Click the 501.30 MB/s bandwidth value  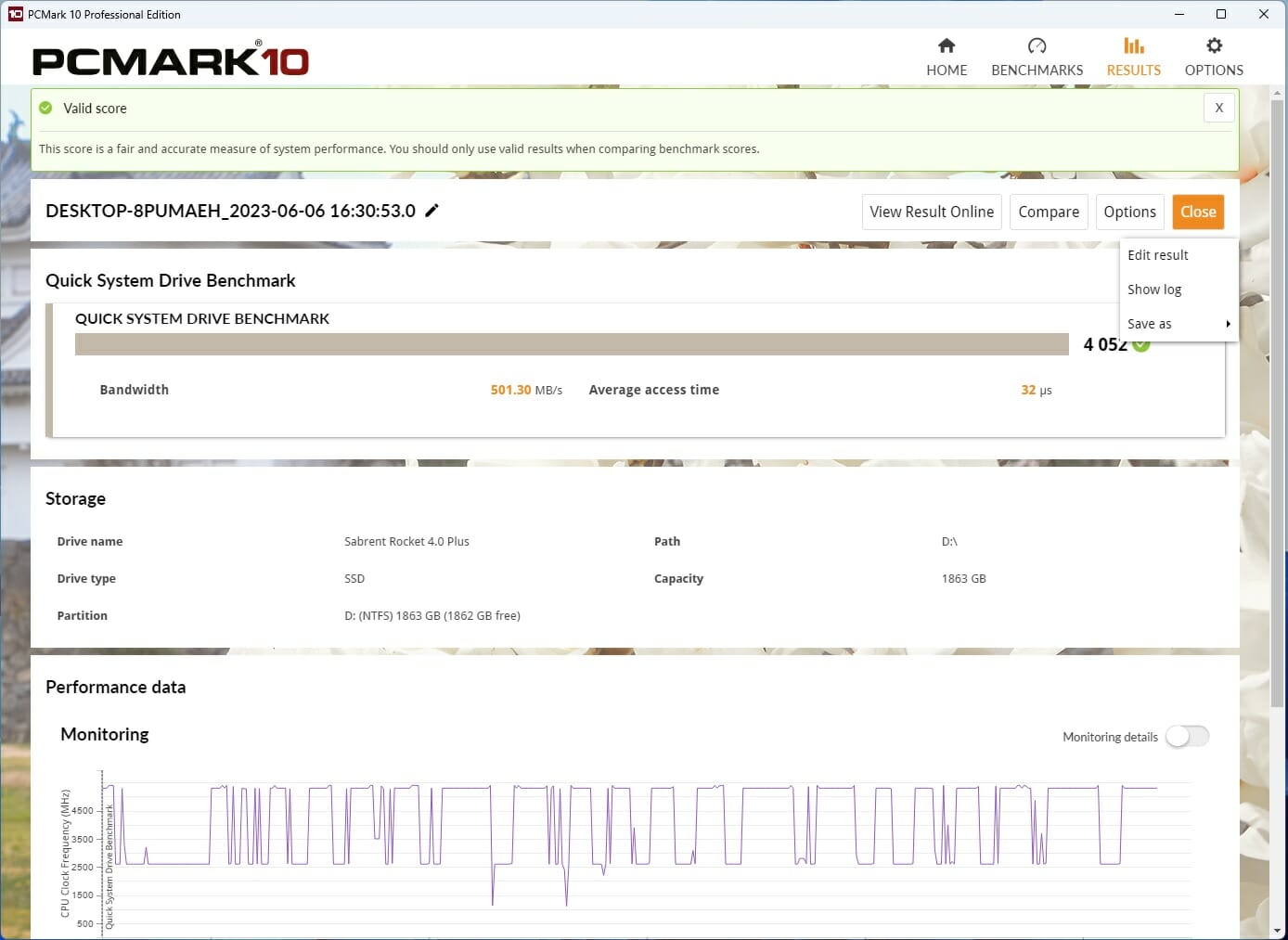click(x=526, y=390)
